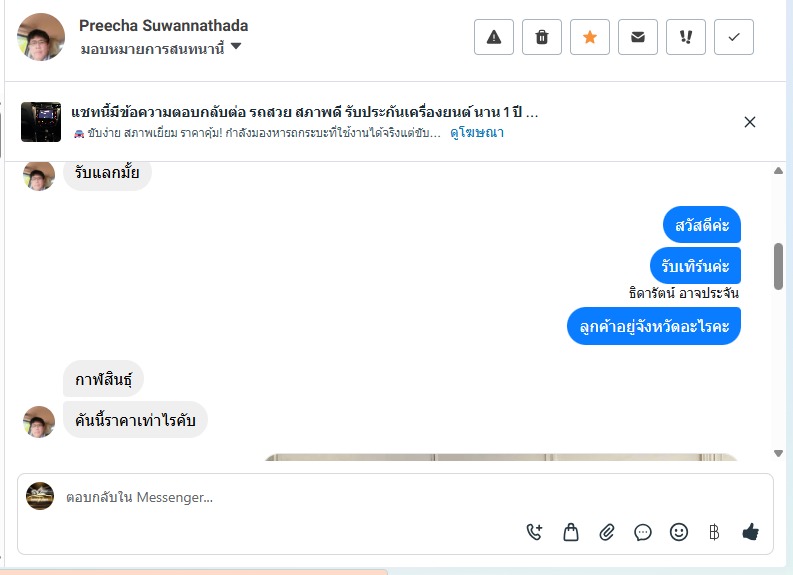793x575 pixels.
Task: Attach a file with paperclip icon
Action: coord(606,532)
